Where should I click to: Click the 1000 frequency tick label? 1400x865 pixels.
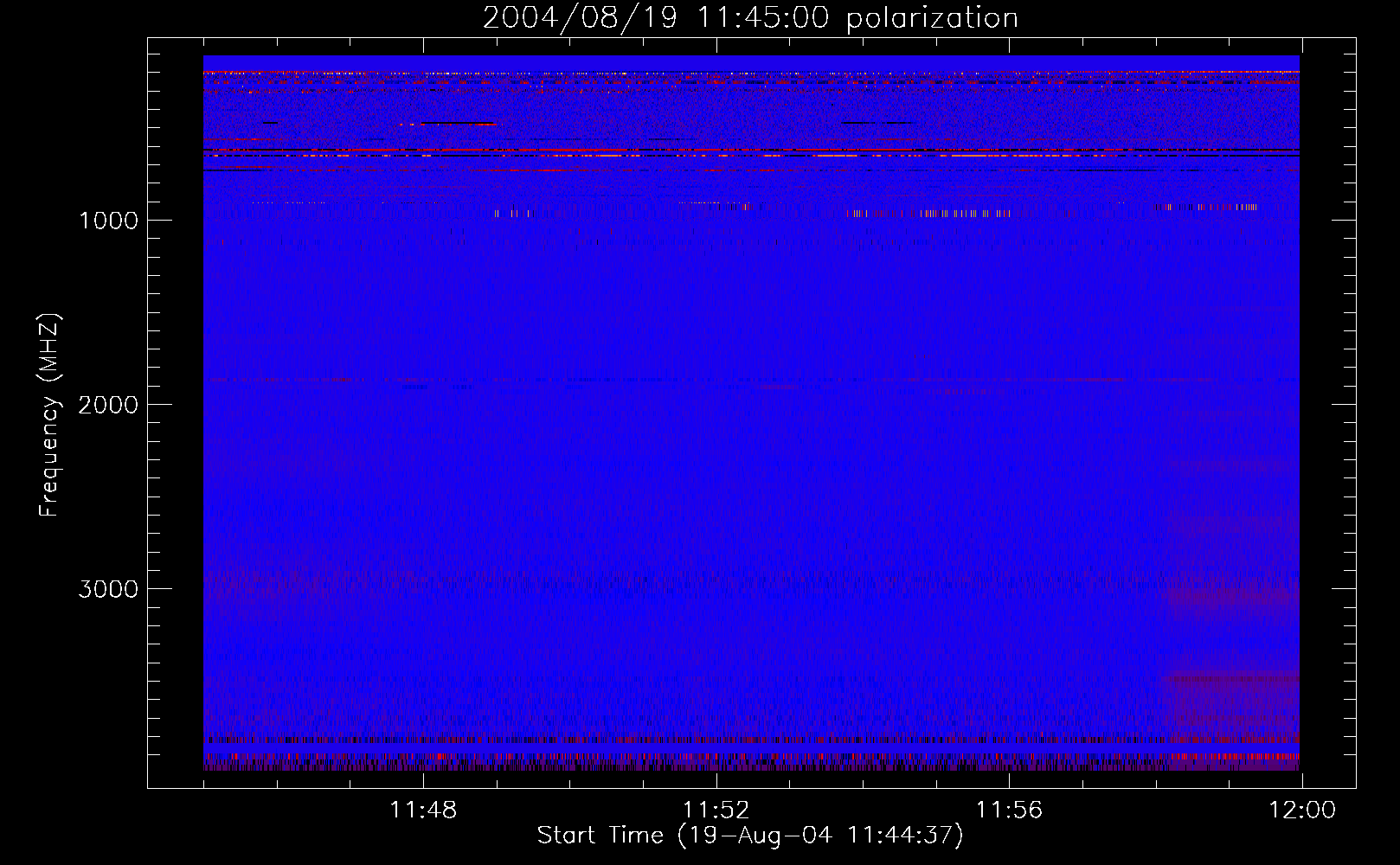[x=109, y=221]
